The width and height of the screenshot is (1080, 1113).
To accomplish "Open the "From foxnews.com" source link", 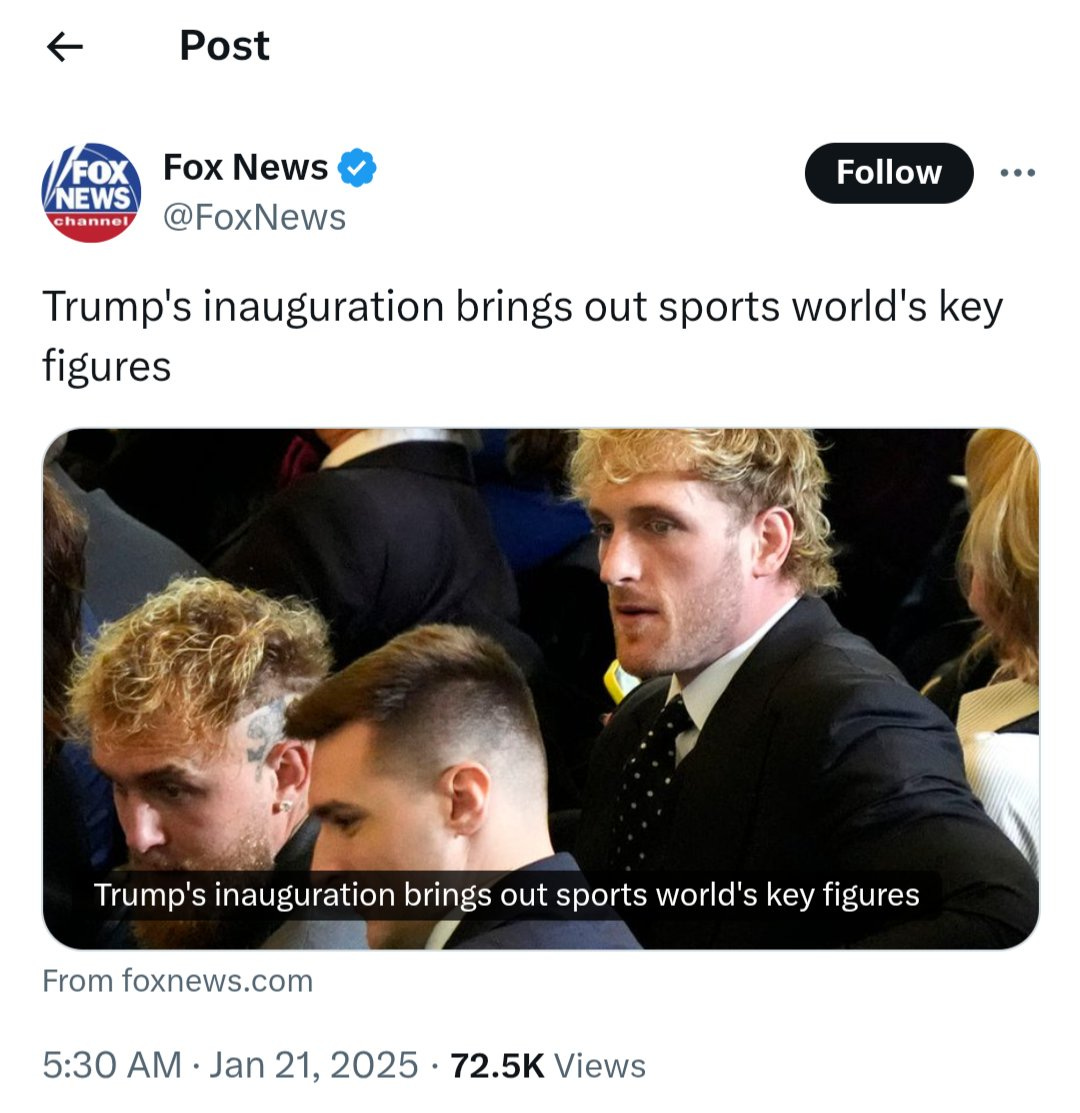I will (177, 981).
